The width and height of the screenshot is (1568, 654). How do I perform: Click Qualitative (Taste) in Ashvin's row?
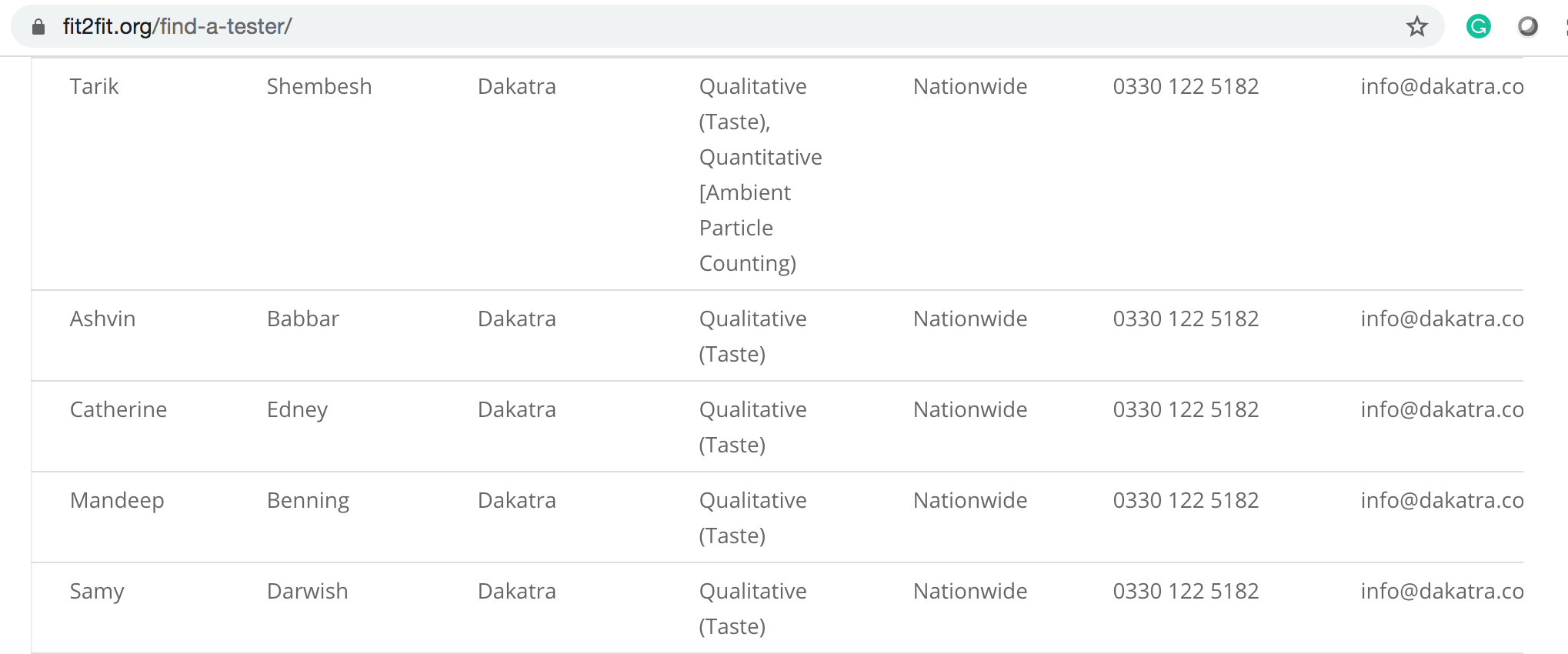point(752,336)
